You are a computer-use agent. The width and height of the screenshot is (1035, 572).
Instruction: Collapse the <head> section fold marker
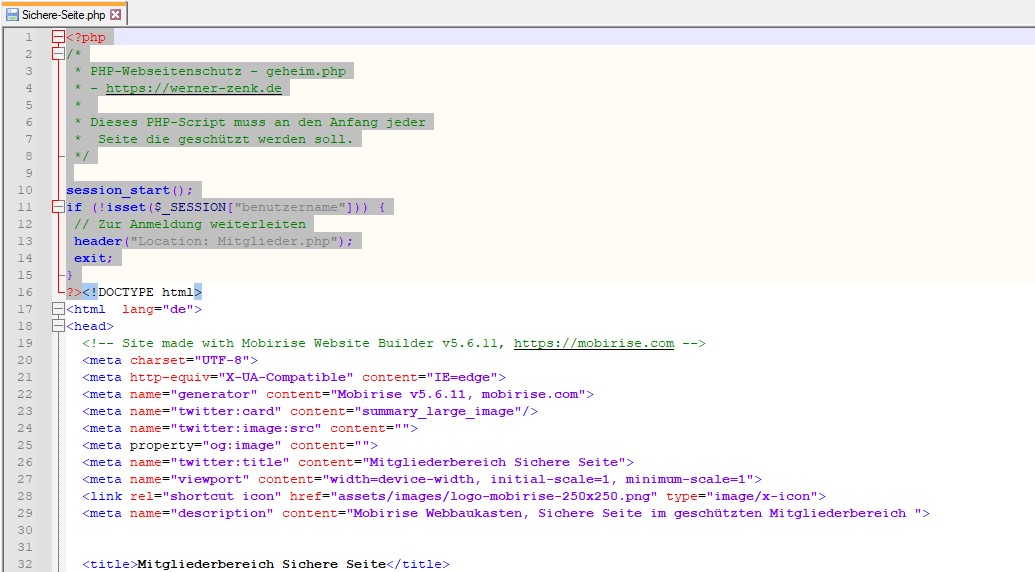(x=58, y=326)
